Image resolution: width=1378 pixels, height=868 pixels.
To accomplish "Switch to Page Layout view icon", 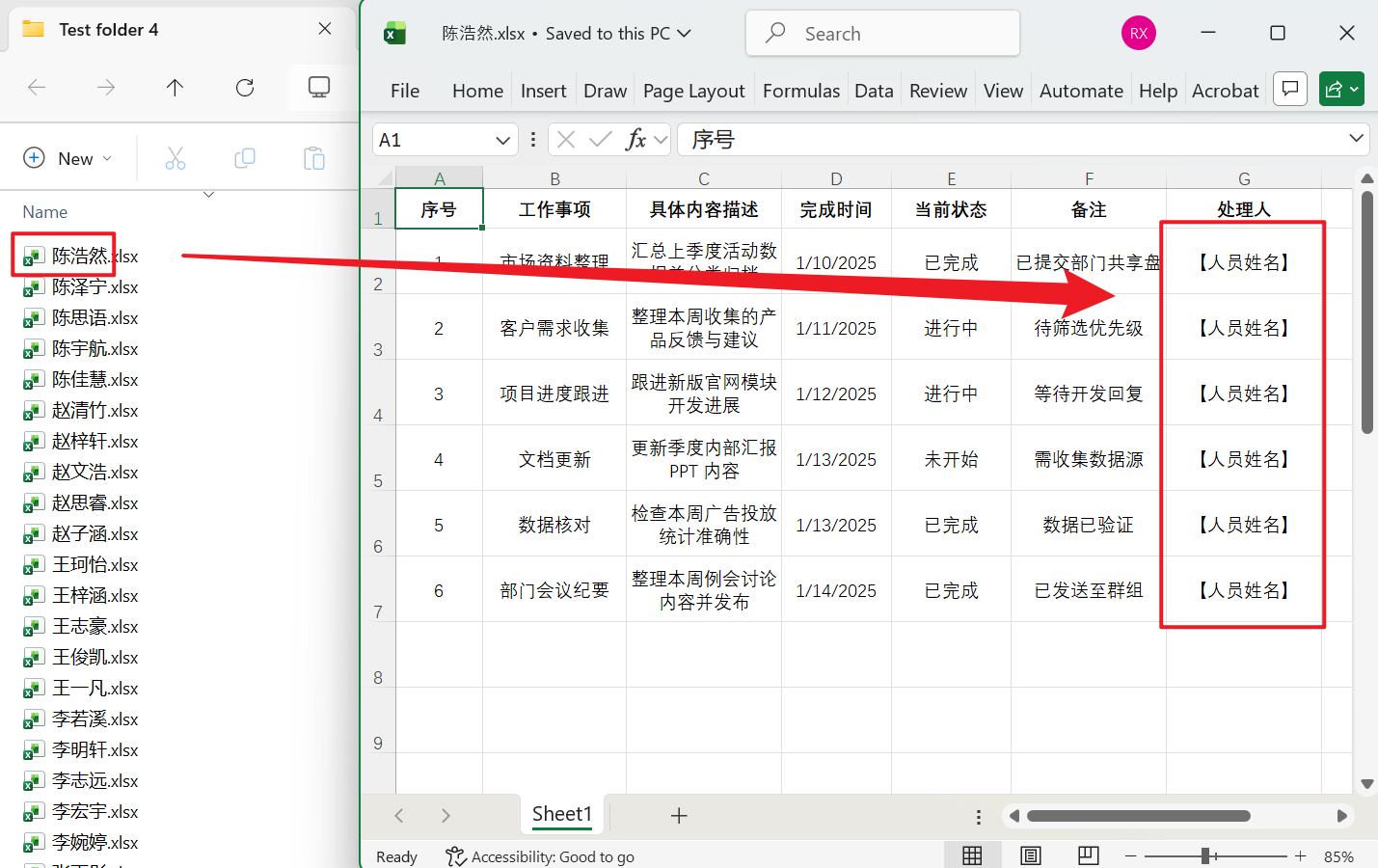I will (1030, 855).
